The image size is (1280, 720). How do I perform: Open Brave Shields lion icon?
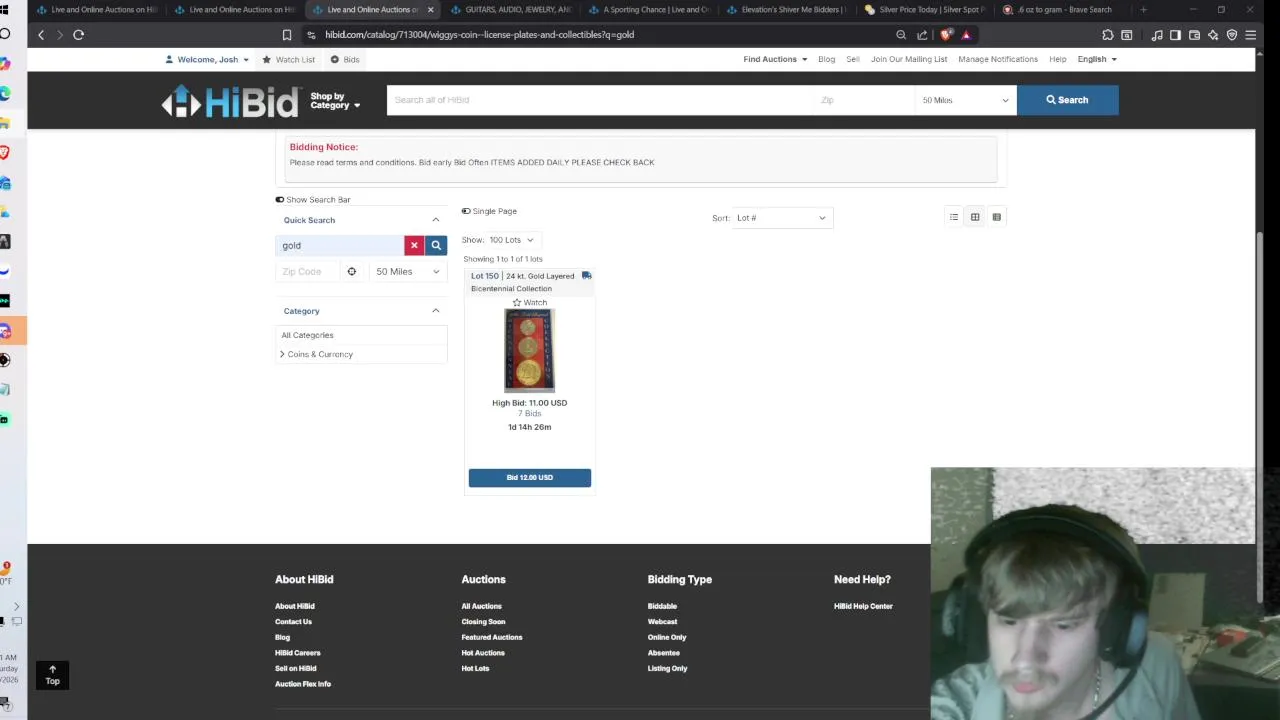(x=946, y=35)
